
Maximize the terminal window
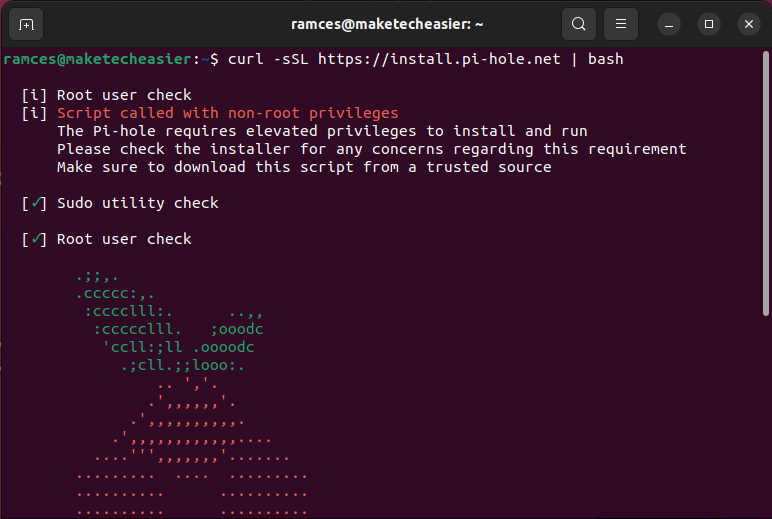pos(708,24)
